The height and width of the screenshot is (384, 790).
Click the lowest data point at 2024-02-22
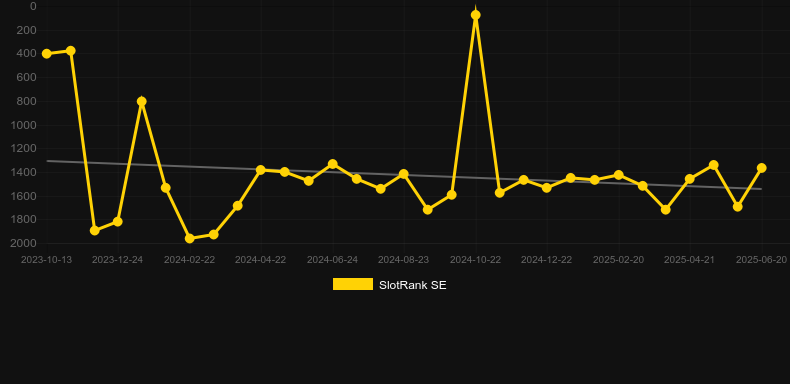tap(189, 238)
